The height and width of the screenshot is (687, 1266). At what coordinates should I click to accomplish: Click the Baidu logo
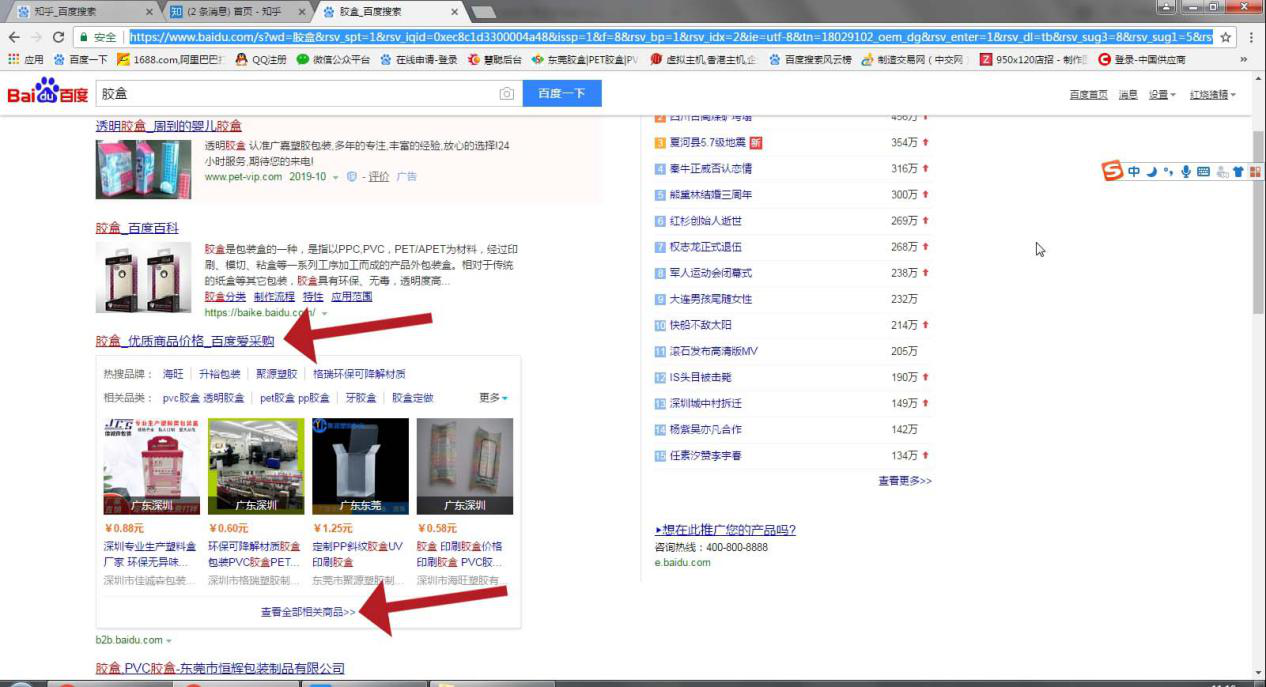(x=47, y=93)
